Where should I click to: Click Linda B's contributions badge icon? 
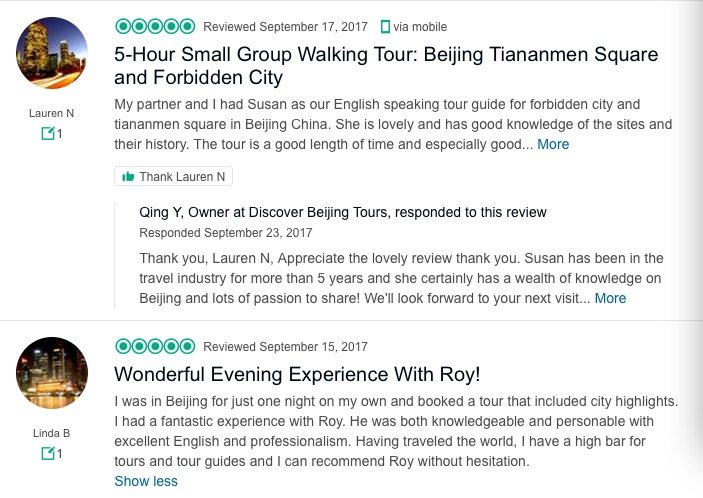[47, 454]
